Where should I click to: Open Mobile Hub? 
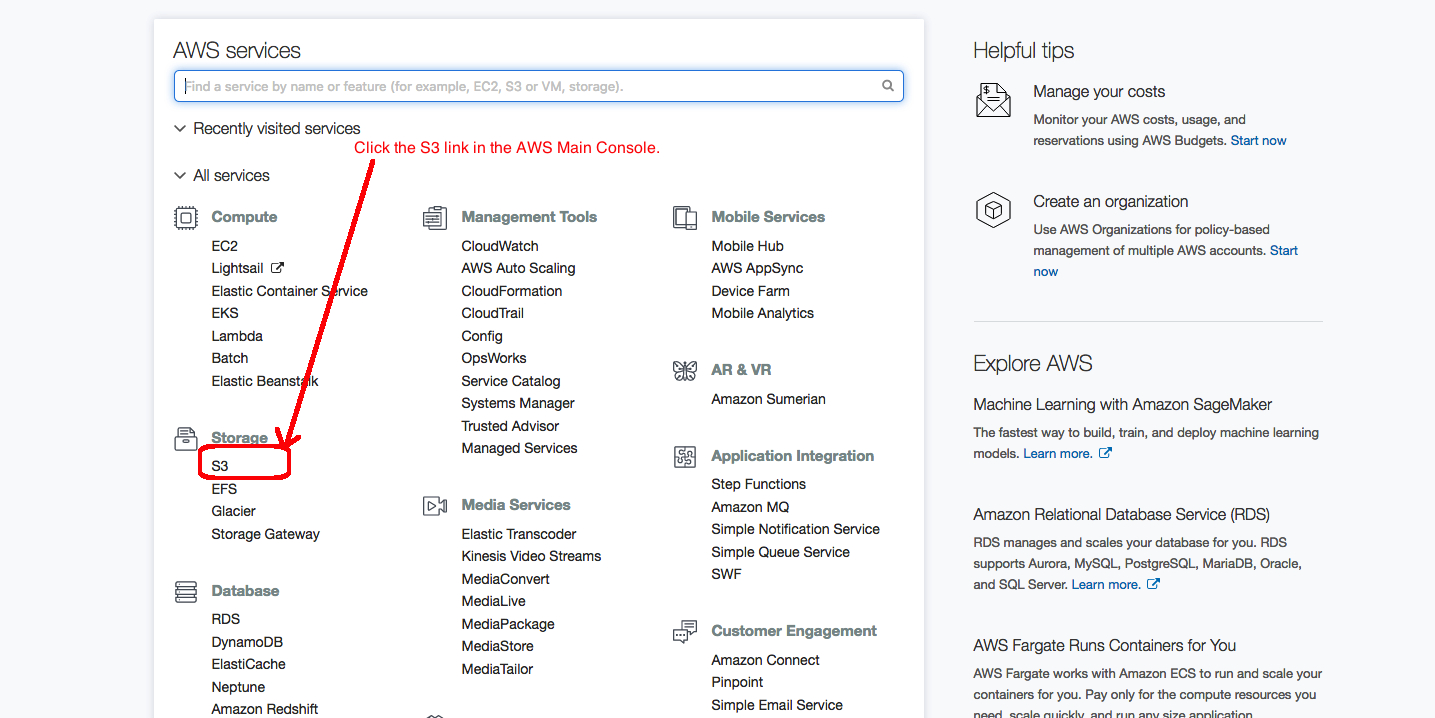[747, 246]
